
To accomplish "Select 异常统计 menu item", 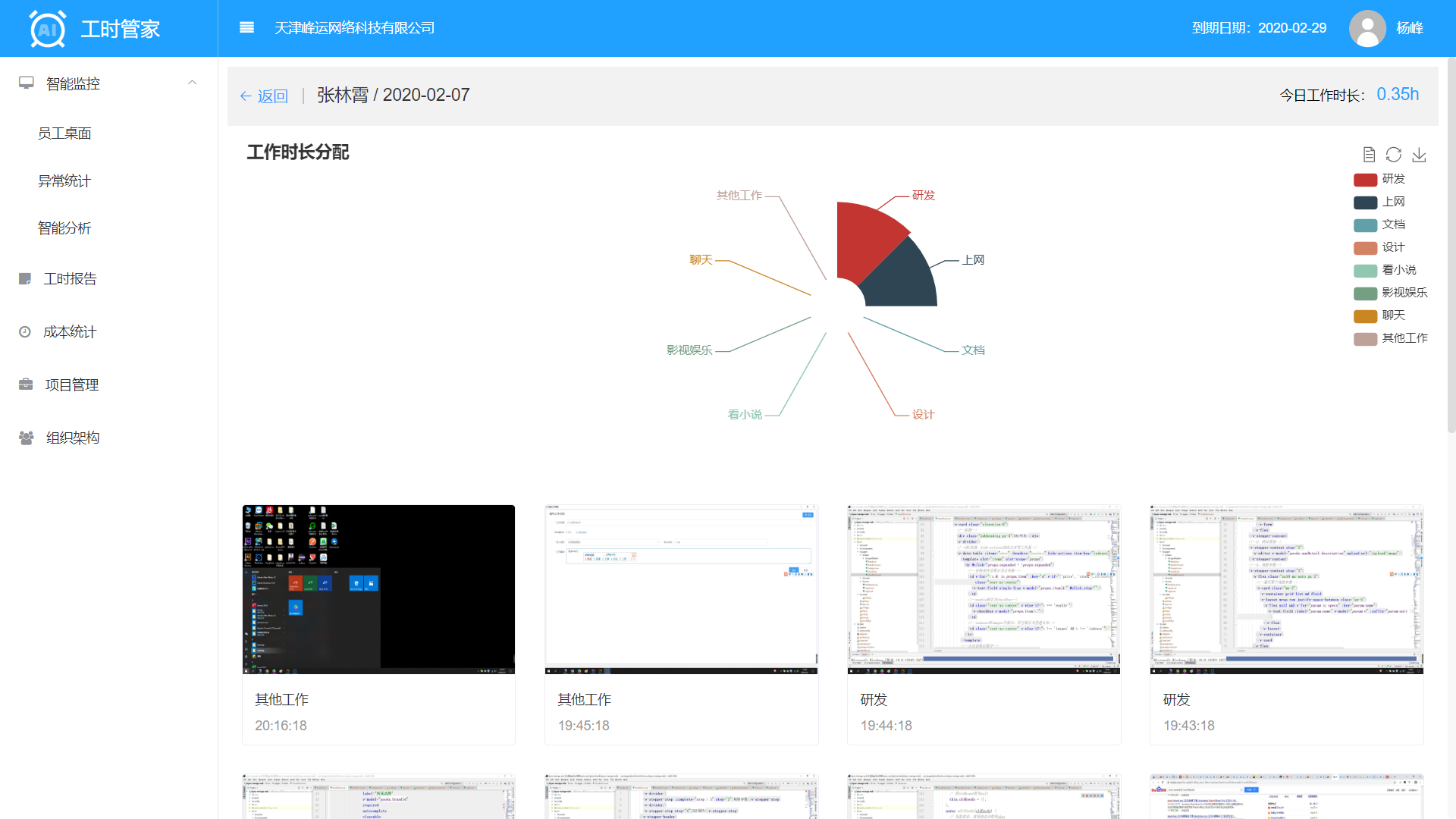I will (x=64, y=181).
